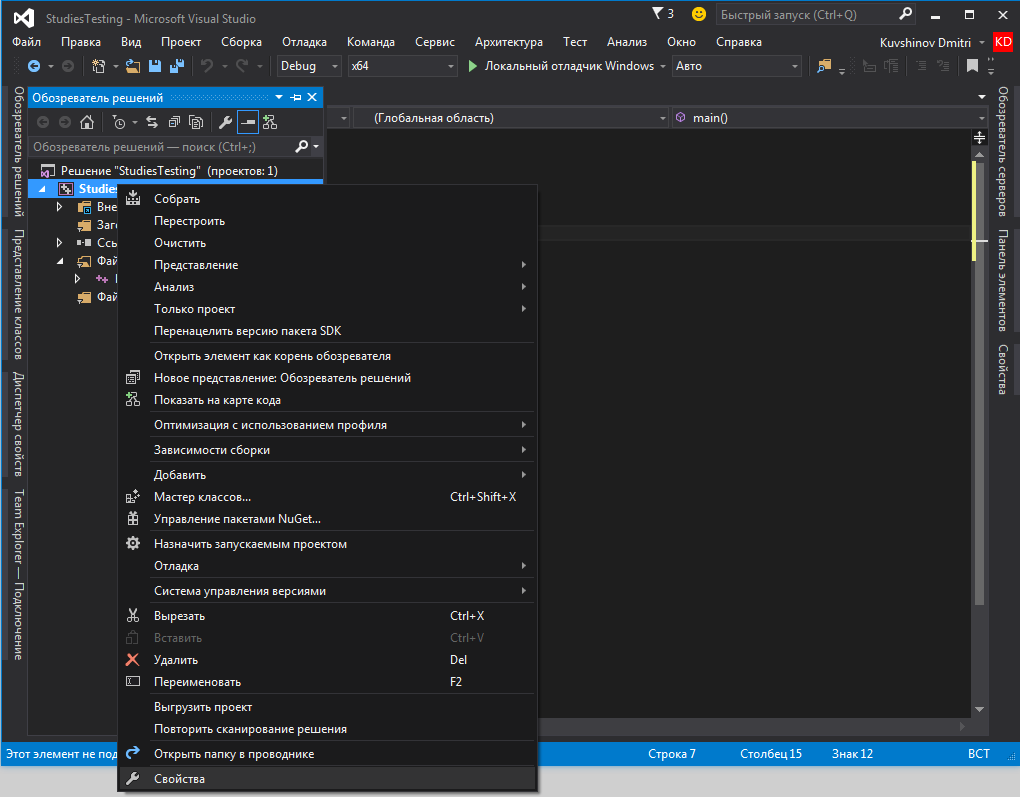Click the Save All toolbar icon

[x=176, y=66]
